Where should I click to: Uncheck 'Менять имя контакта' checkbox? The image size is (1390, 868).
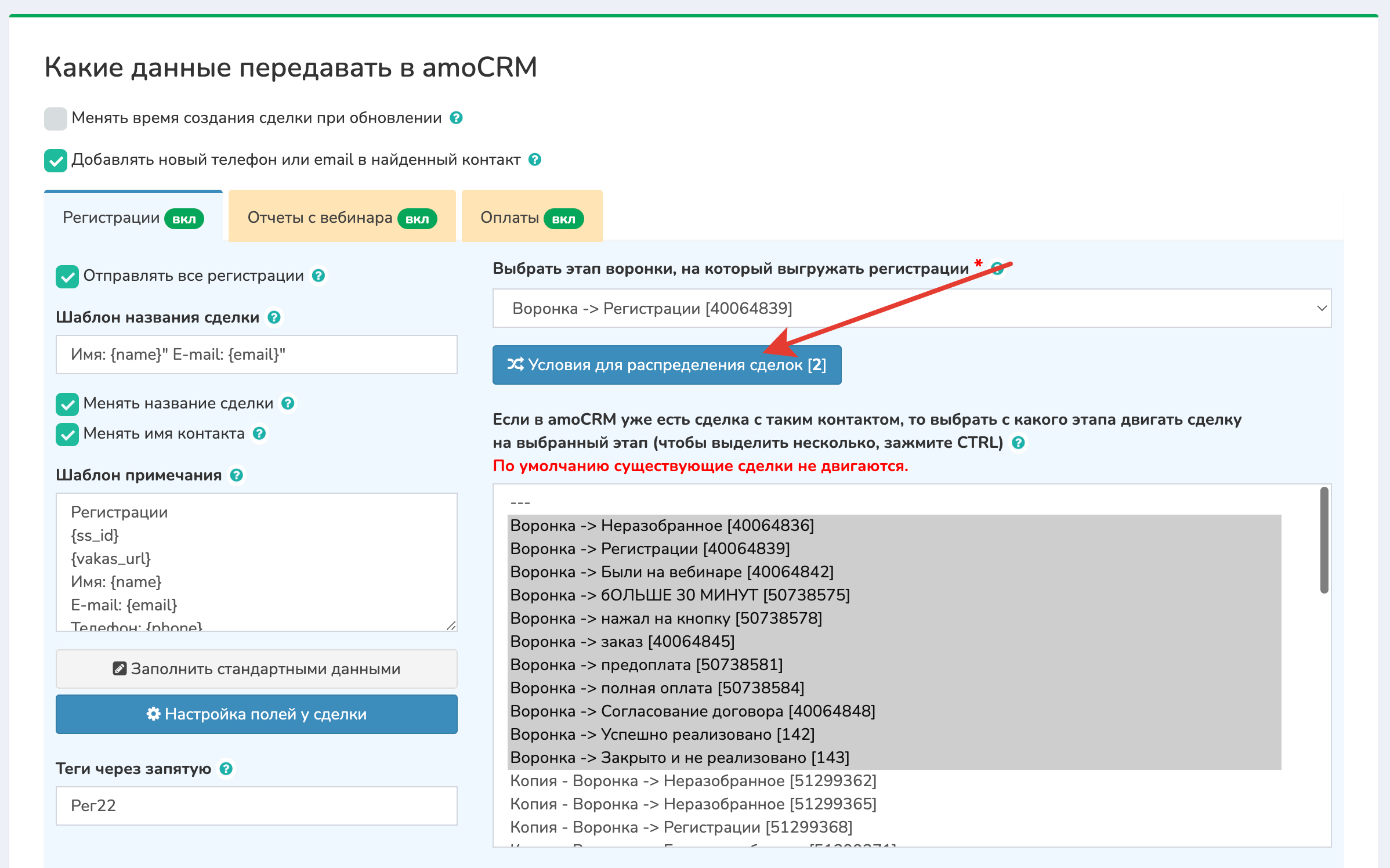pos(67,435)
